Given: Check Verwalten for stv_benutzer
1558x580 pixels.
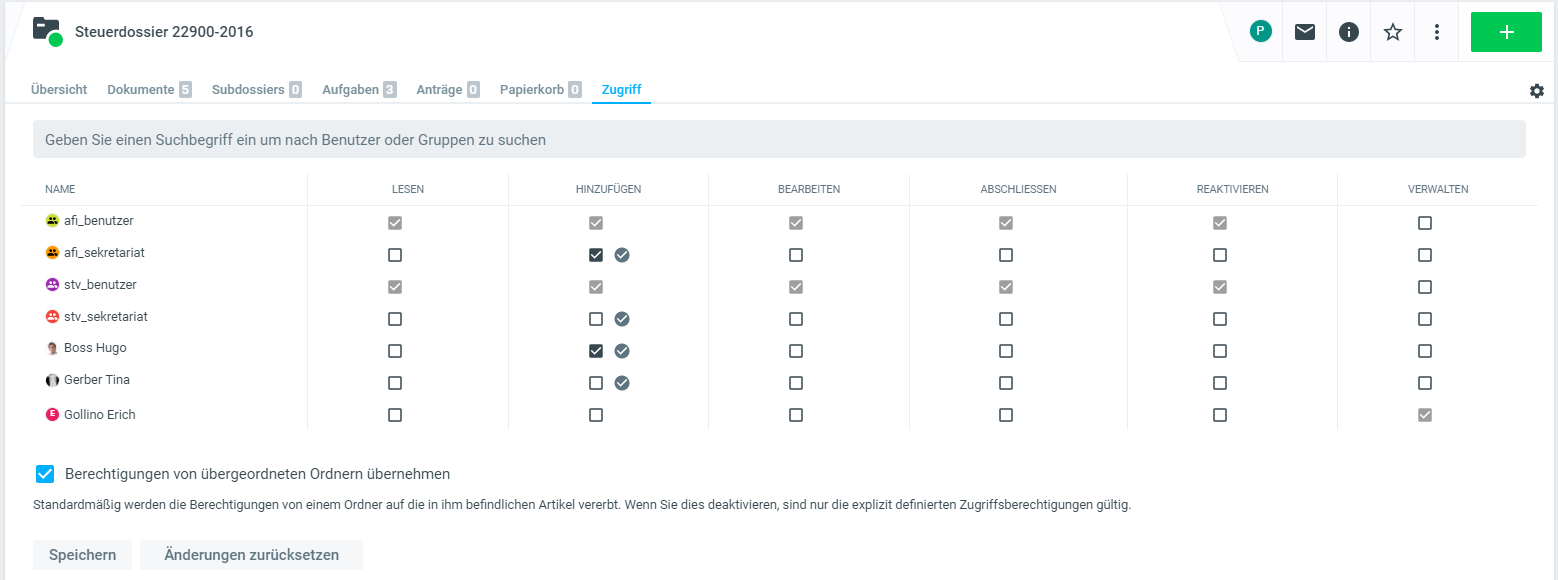Looking at the screenshot, I should pyautogui.click(x=1425, y=287).
